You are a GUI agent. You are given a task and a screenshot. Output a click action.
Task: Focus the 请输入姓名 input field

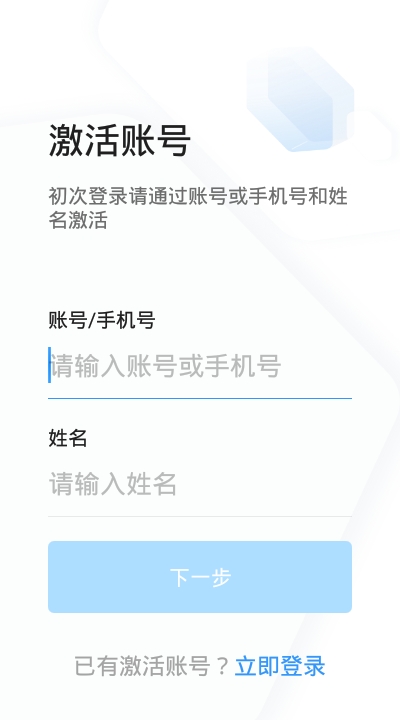pyautogui.click(x=200, y=484)
